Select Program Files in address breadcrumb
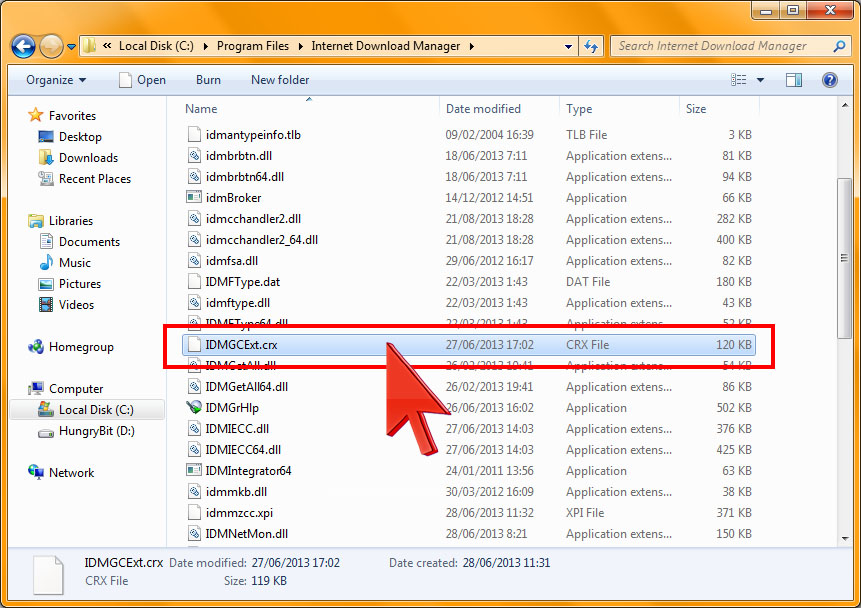861x608 pixels. point(253,46)
